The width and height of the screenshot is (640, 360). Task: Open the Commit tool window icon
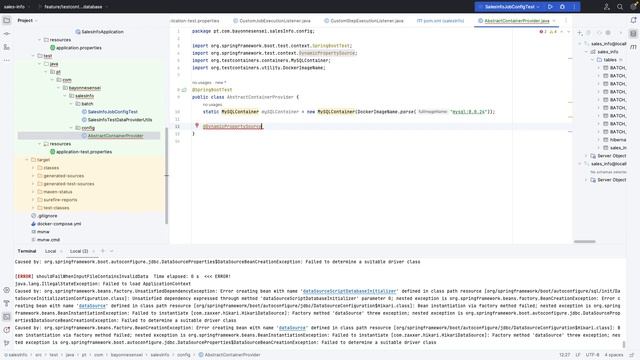coord(7,34)
